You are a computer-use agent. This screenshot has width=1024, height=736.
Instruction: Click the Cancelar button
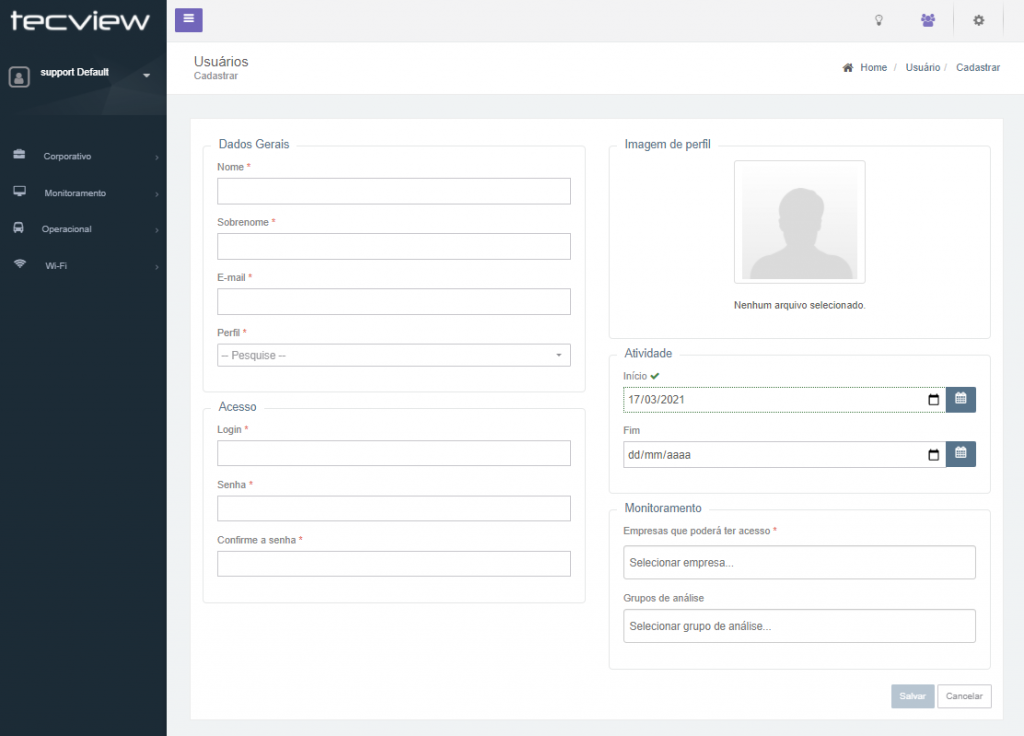(964, 696)
